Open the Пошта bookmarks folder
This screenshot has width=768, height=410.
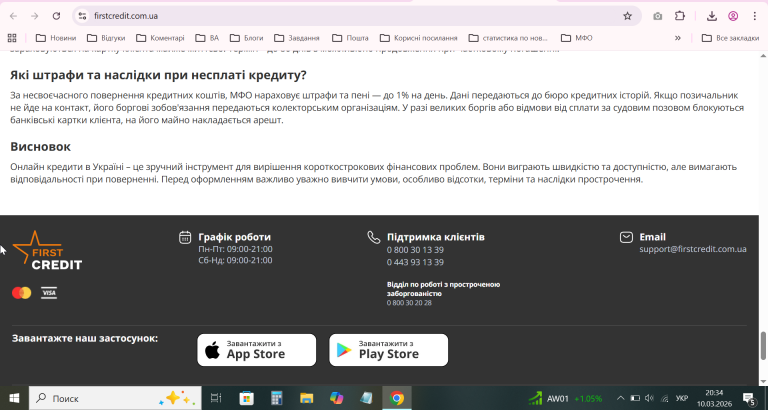click(350, 38)
